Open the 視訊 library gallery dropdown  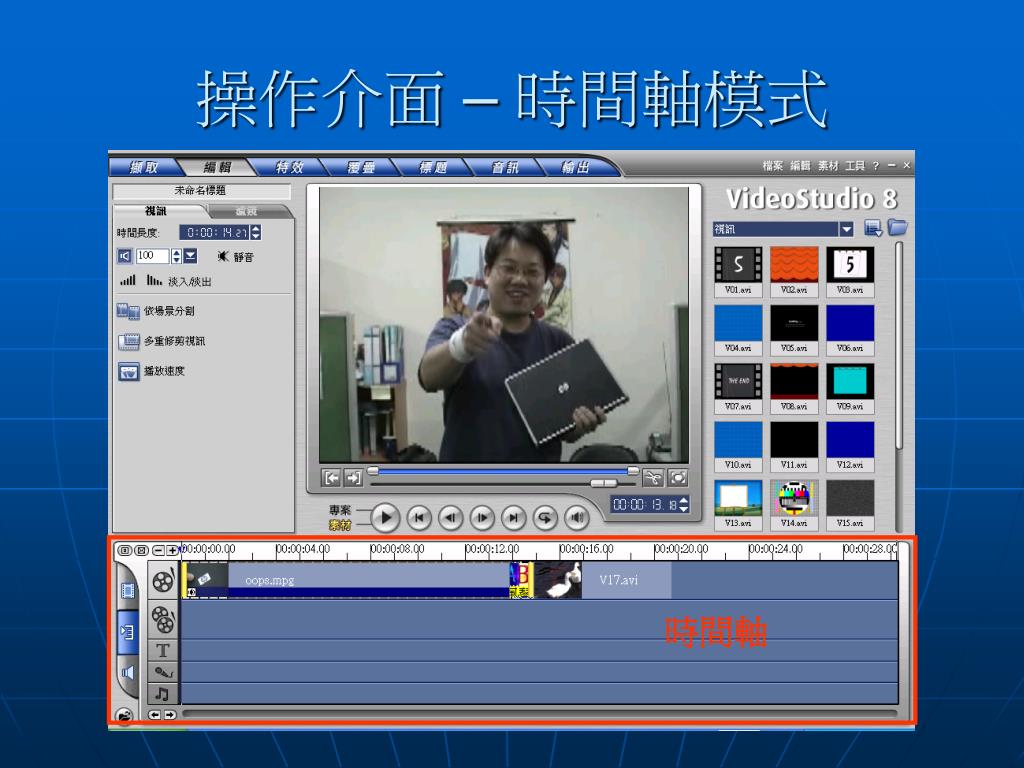click(x=846, y=229)
